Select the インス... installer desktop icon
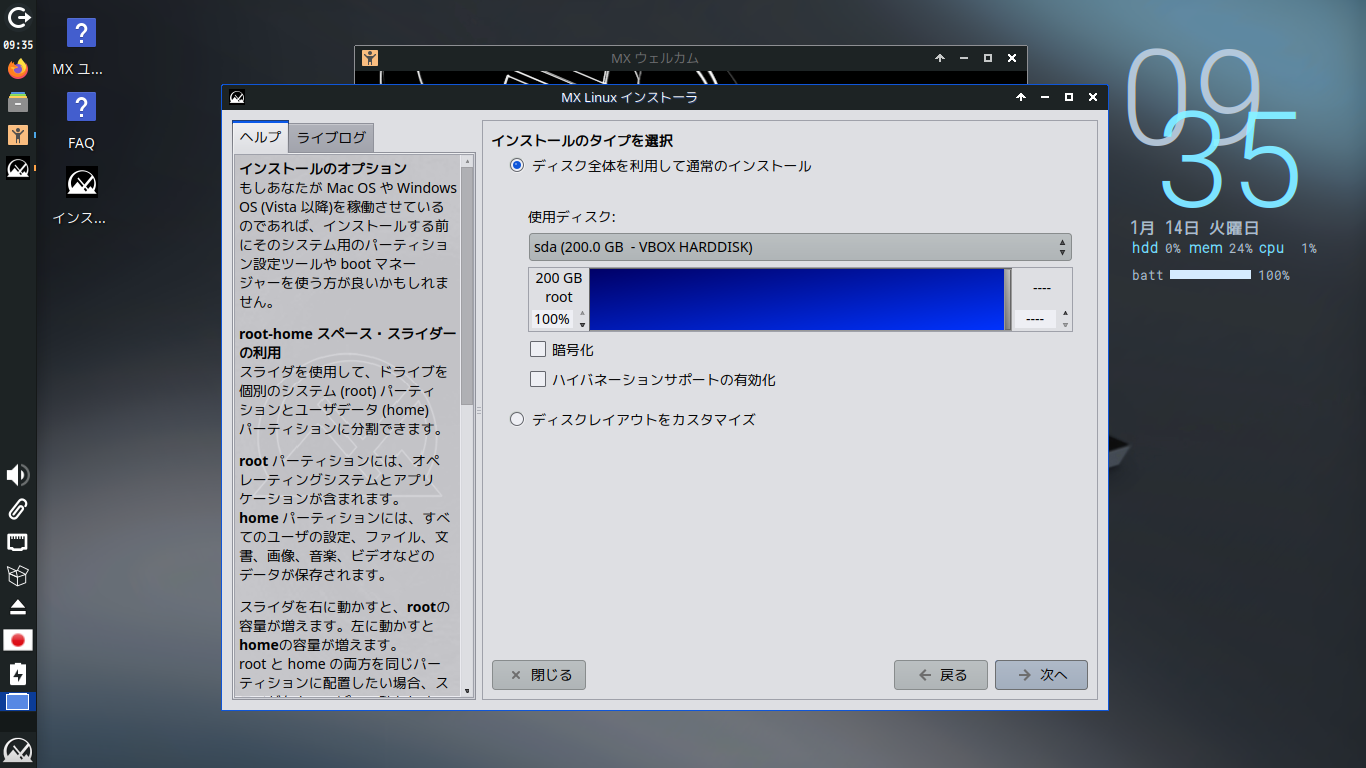The width and height of the screenshot is (1366, 768). tap(80, 196)
